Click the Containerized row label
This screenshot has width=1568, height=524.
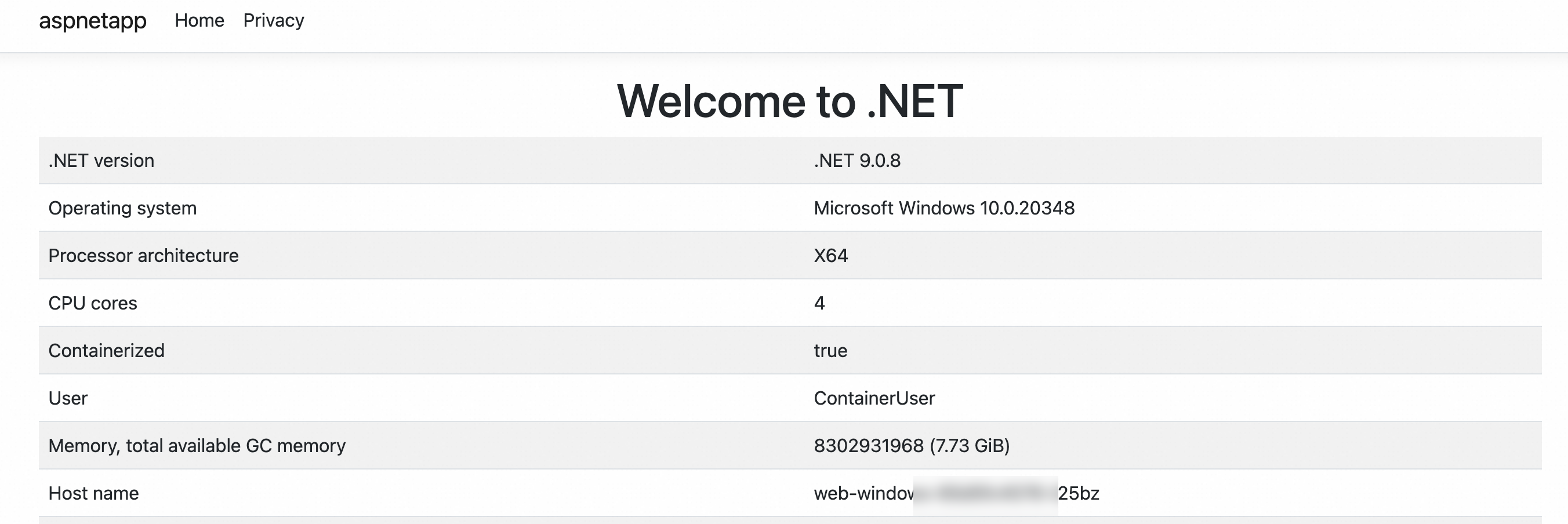[x=107, y=351]
